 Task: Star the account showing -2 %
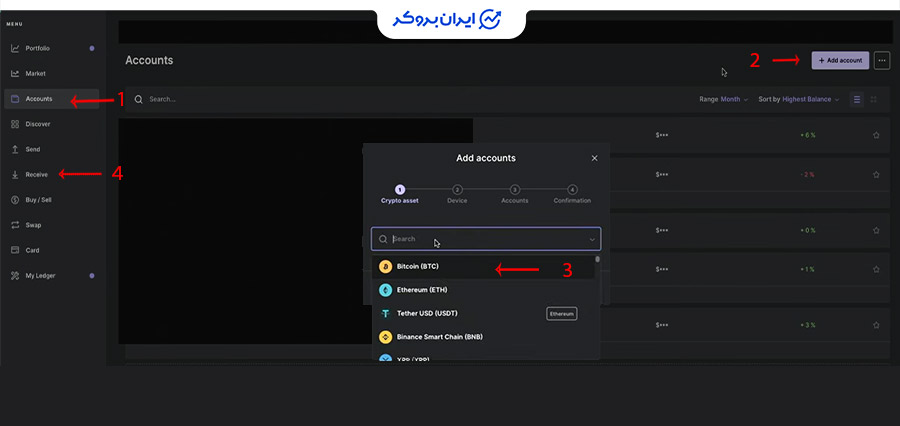coord(876,175)
